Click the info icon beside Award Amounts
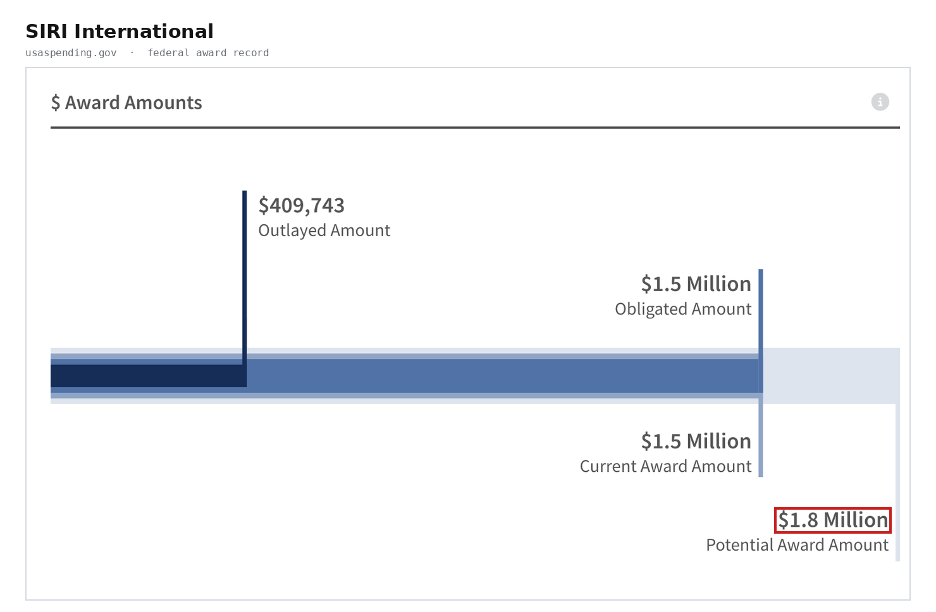This screenshot has width=936, height=612. pyautogui.click(x=880, y=102)
